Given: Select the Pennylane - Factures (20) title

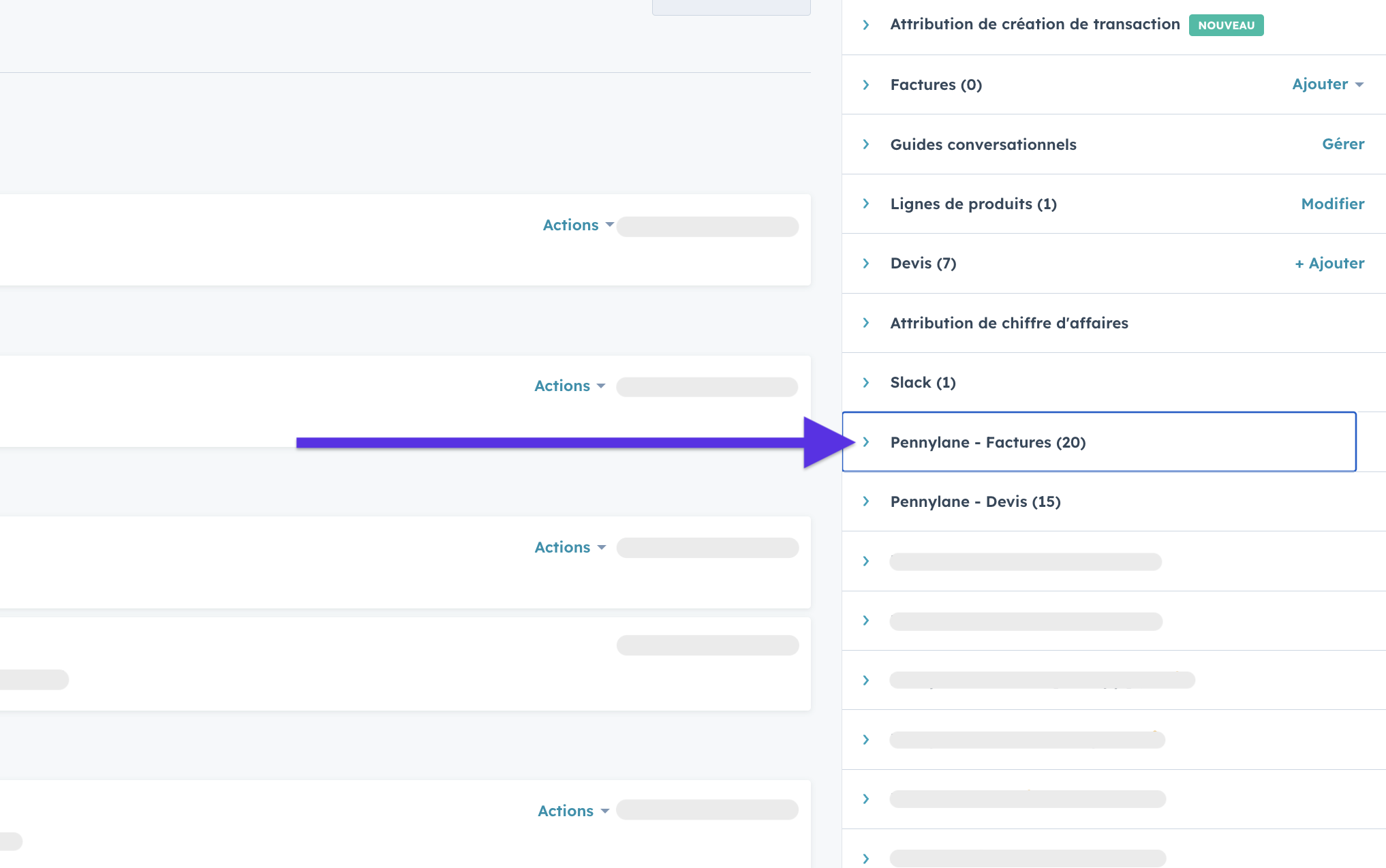Looking at the screenshot, I should (x=987, y=442).
